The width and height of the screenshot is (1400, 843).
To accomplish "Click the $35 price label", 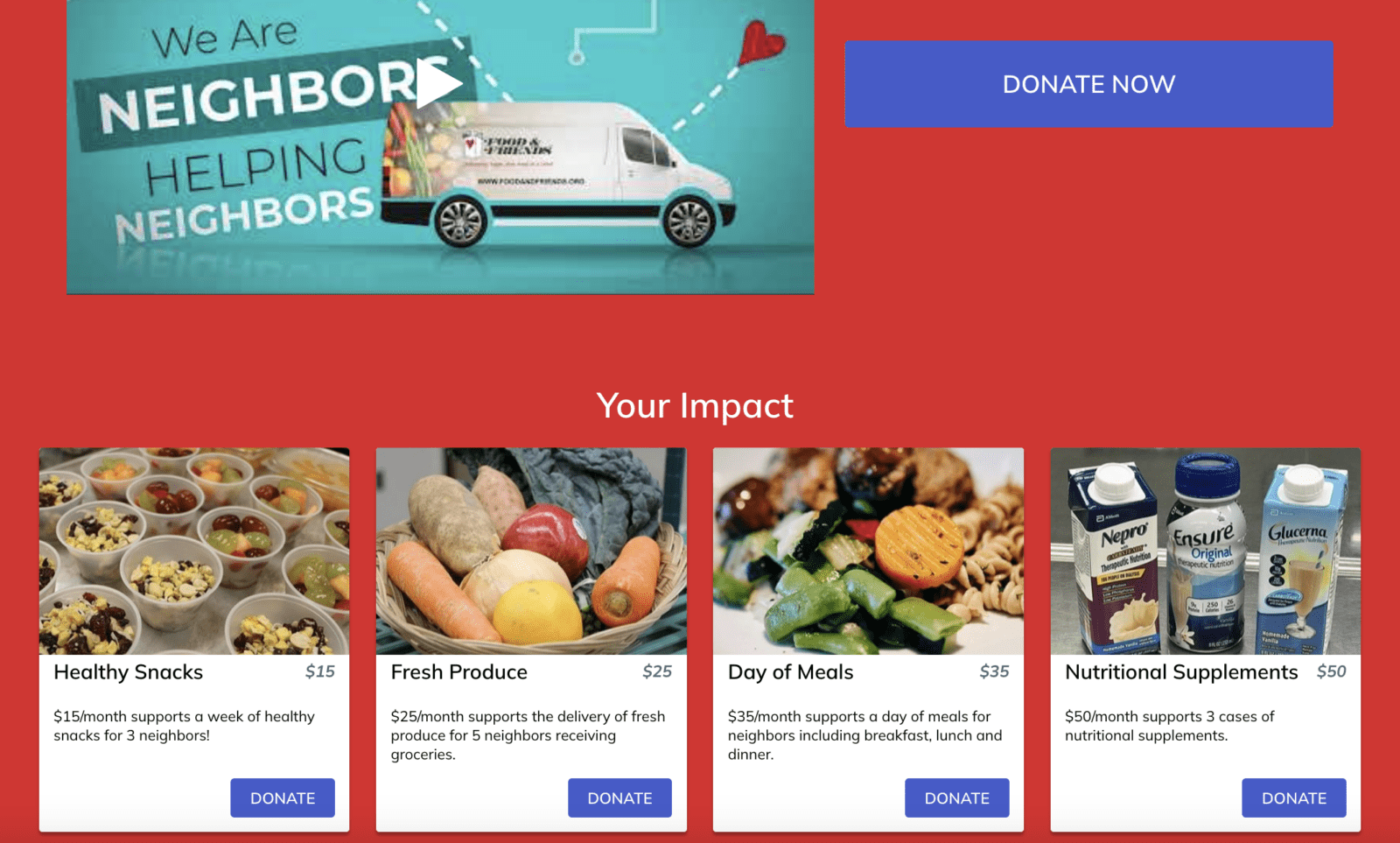I will point(994,671).
